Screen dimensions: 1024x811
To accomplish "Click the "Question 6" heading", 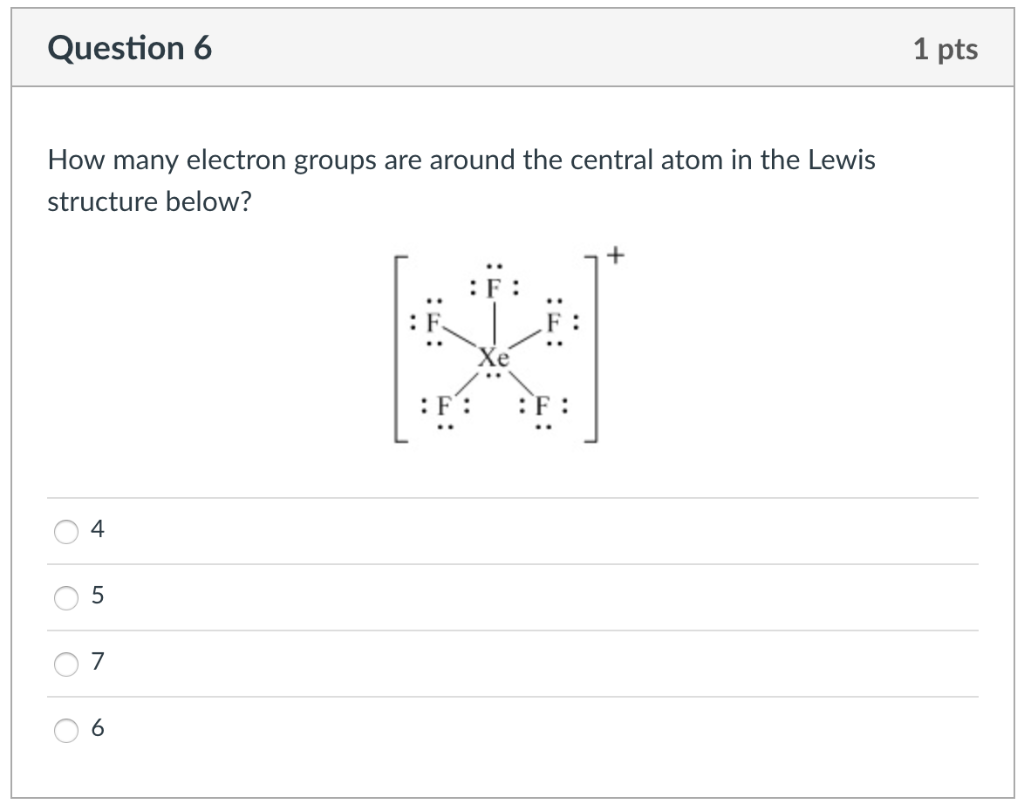I will [x=130, y=49].
